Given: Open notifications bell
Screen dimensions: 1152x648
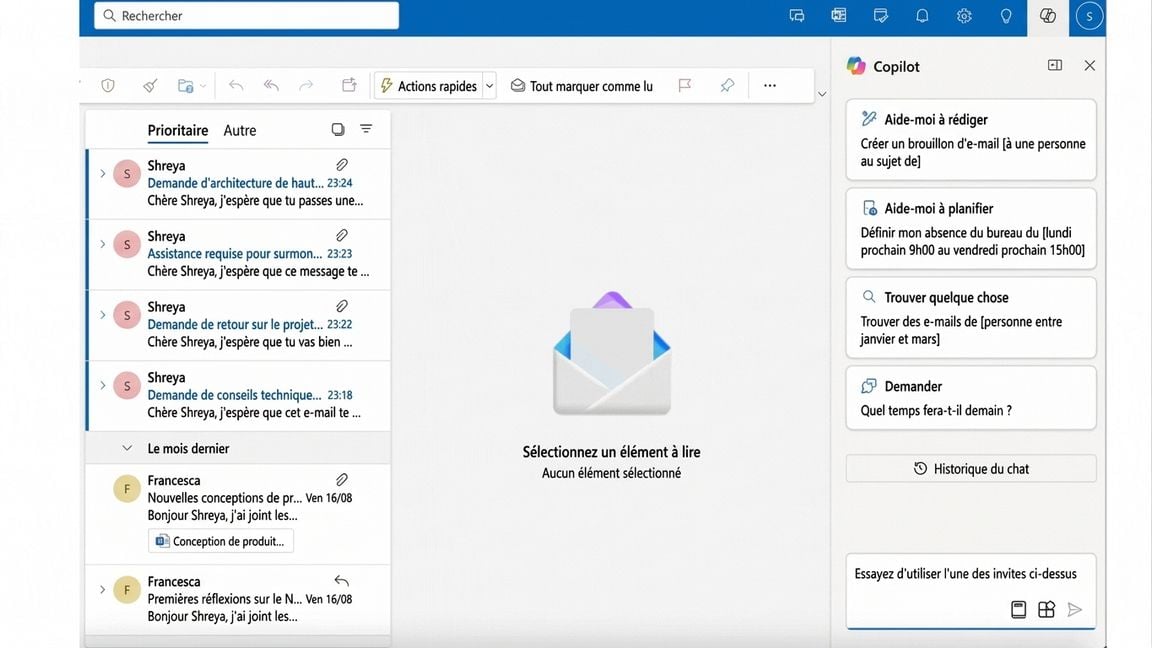Looking at the screenshot, I should (x=922, y=15).
